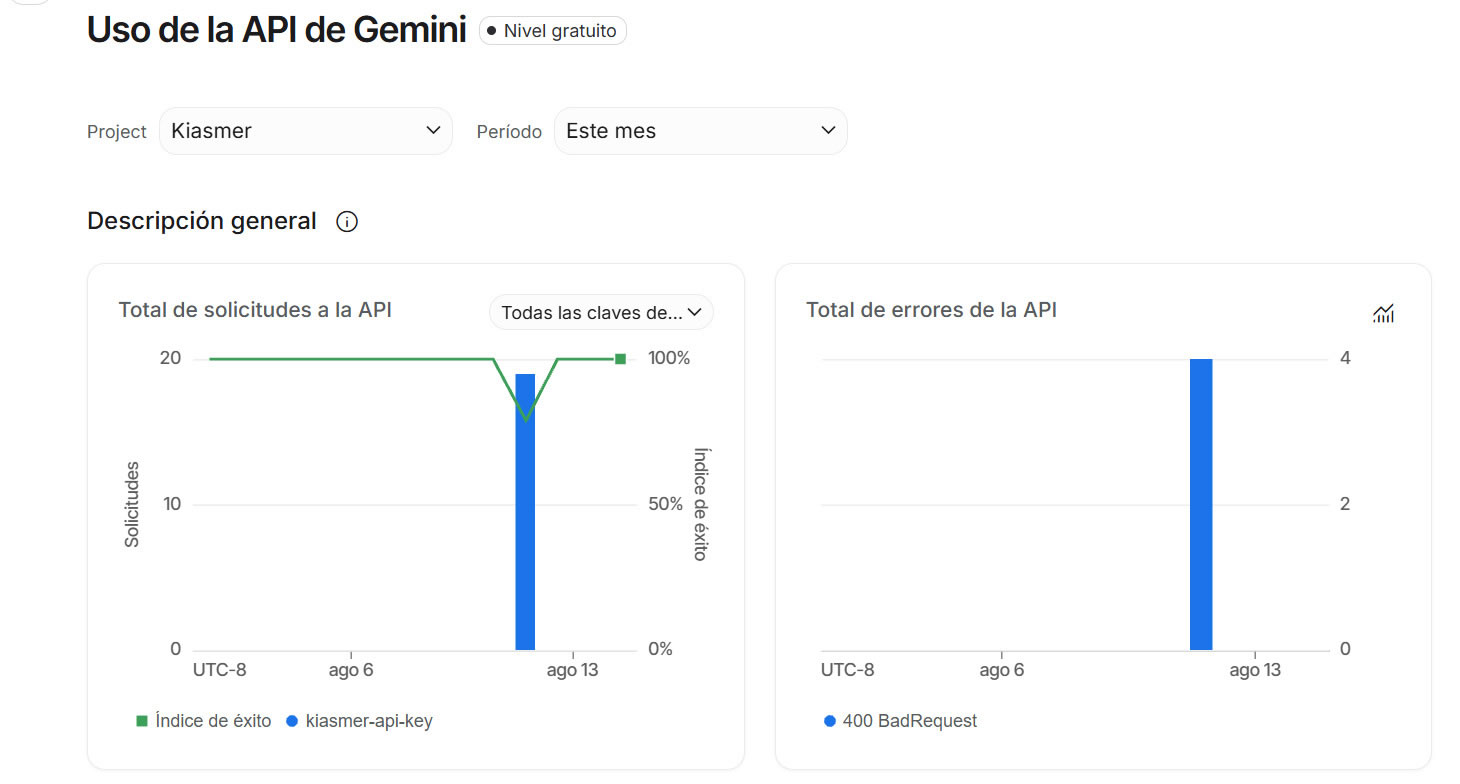The image size is (1460, 784).
Task: Toggle 400 BadRequest legend entry
Action: click(x=900, y=721)
